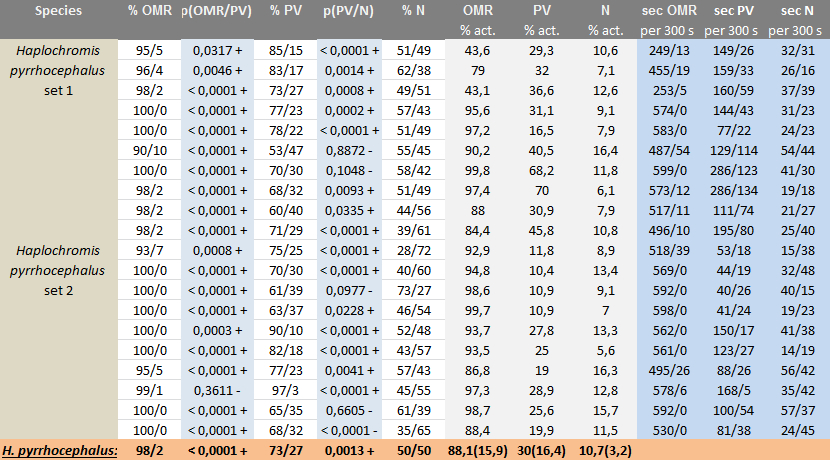The width and height of the screenshot is (830, 460).
Task: Select the cell with value 0,0317 +
Action: pyautogui.click(x=213, y=50)
